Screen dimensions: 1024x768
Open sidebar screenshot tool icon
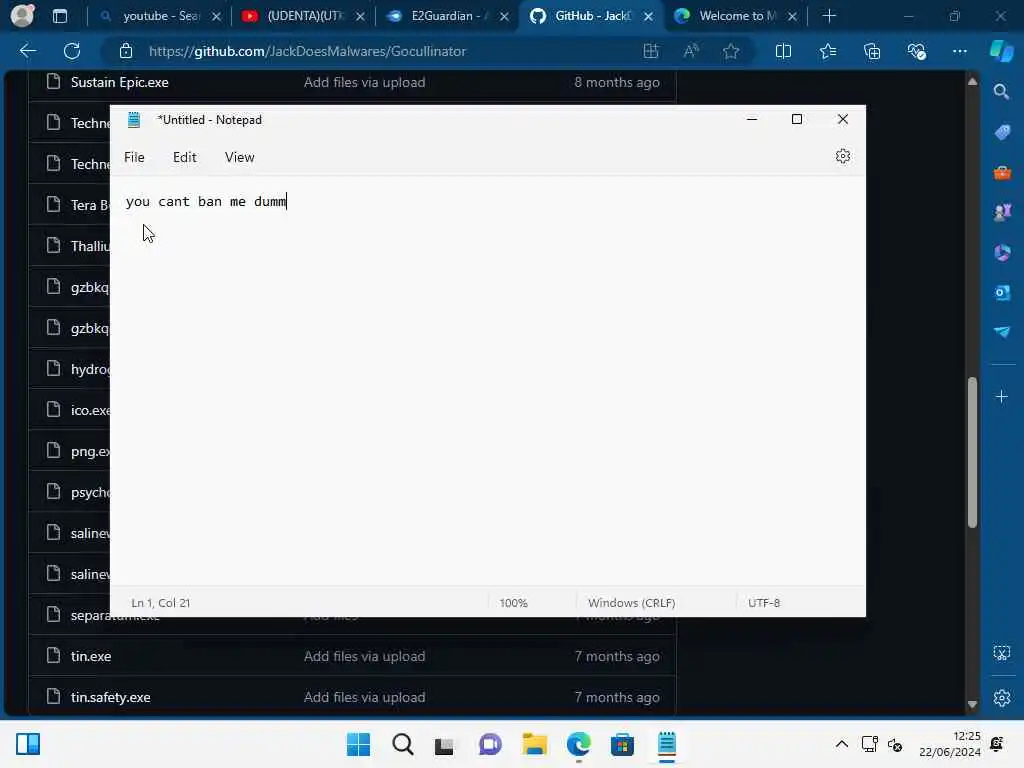1001,652
